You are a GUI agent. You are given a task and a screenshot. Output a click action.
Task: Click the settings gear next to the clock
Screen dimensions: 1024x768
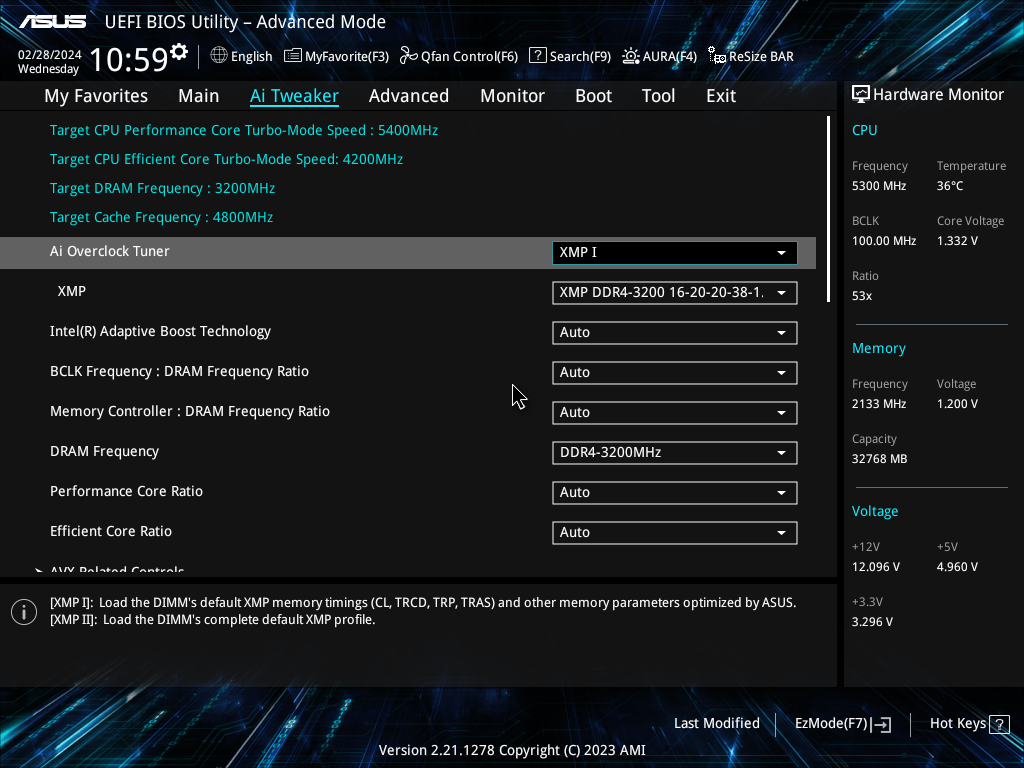click(x=179, y=52)
